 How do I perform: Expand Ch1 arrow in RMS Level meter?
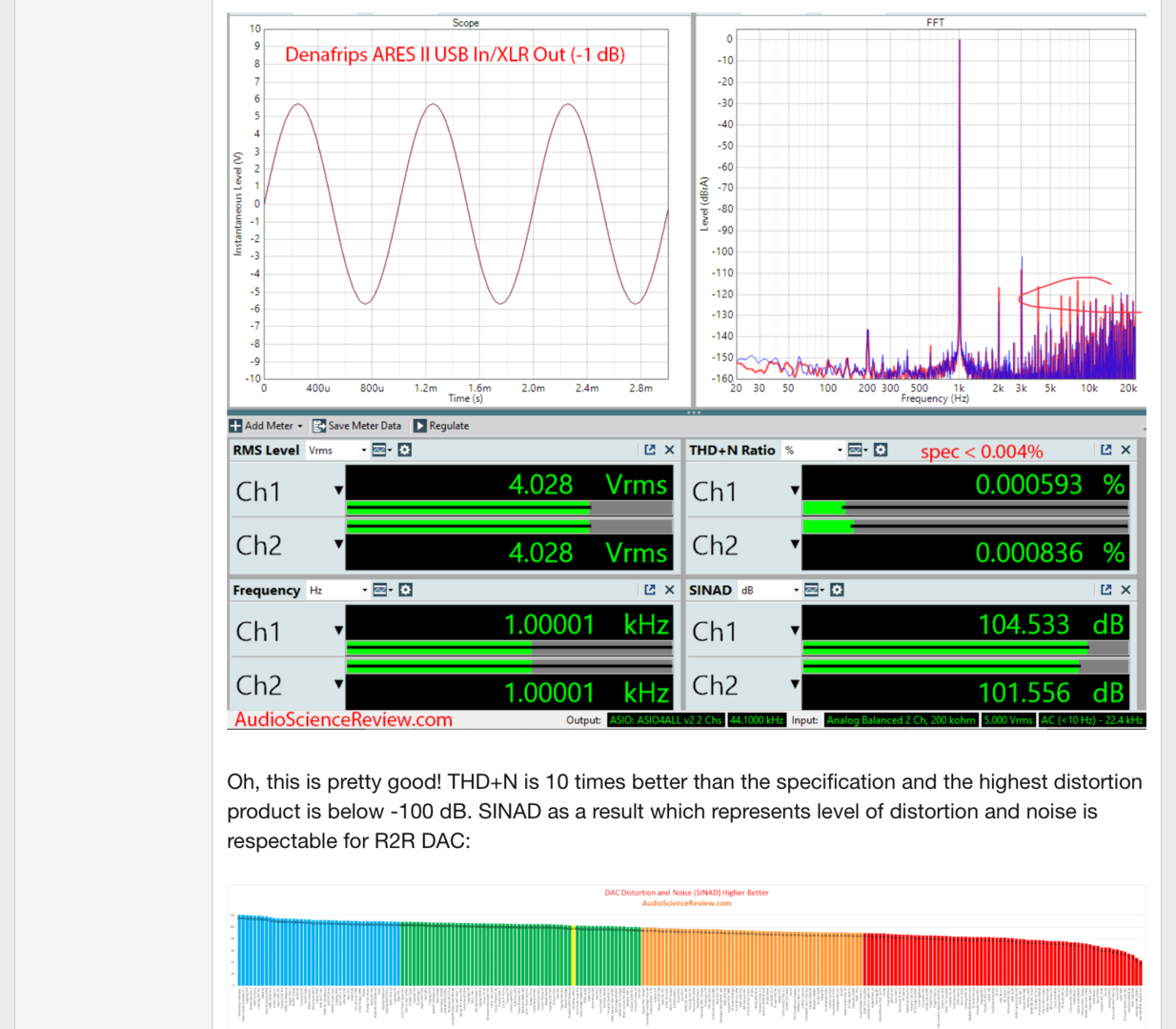[x=338, y=492]
